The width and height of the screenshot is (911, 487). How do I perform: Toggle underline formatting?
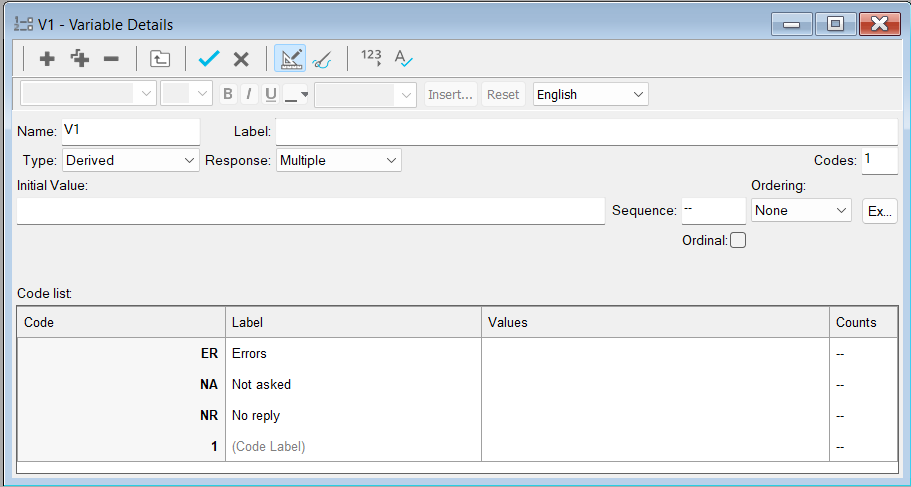270,94
